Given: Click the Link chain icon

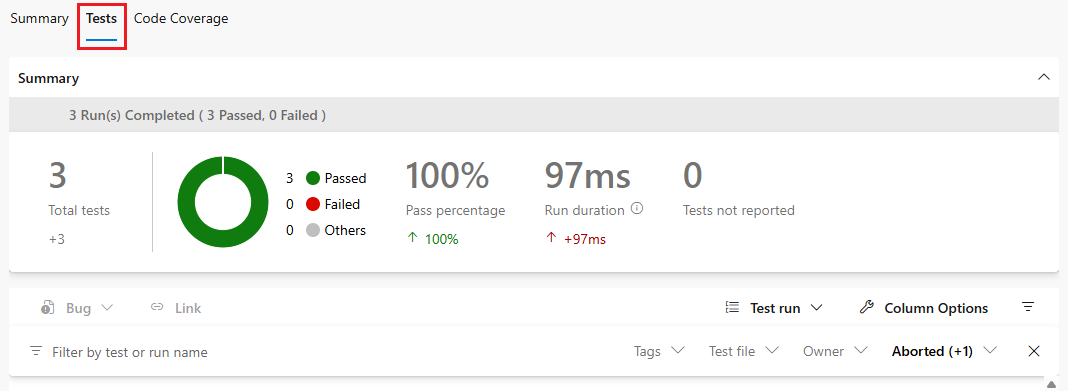Looking at the screenshot, I should tap(157, 308).
